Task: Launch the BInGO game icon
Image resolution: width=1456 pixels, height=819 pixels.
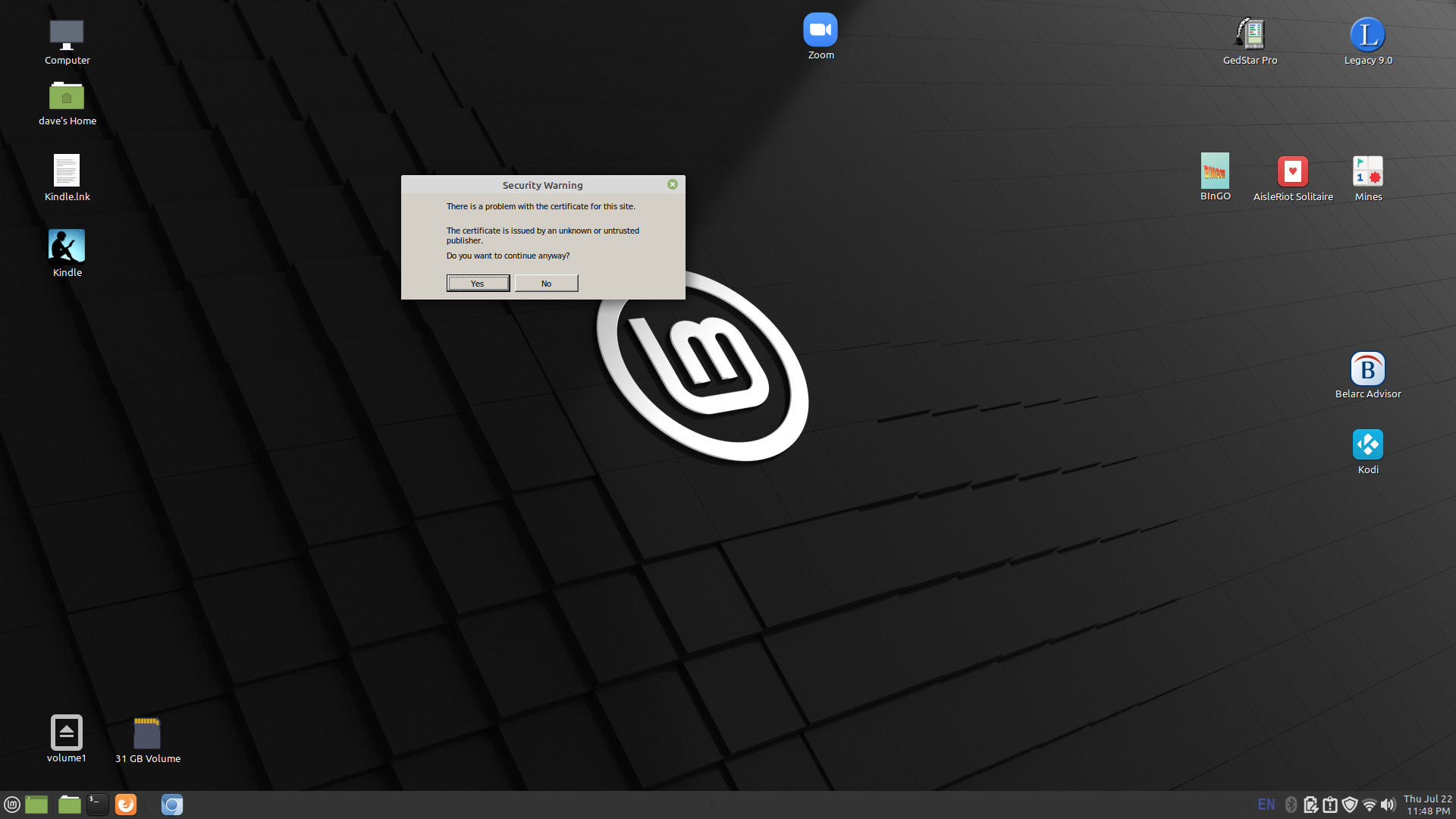Action: 1215,177
